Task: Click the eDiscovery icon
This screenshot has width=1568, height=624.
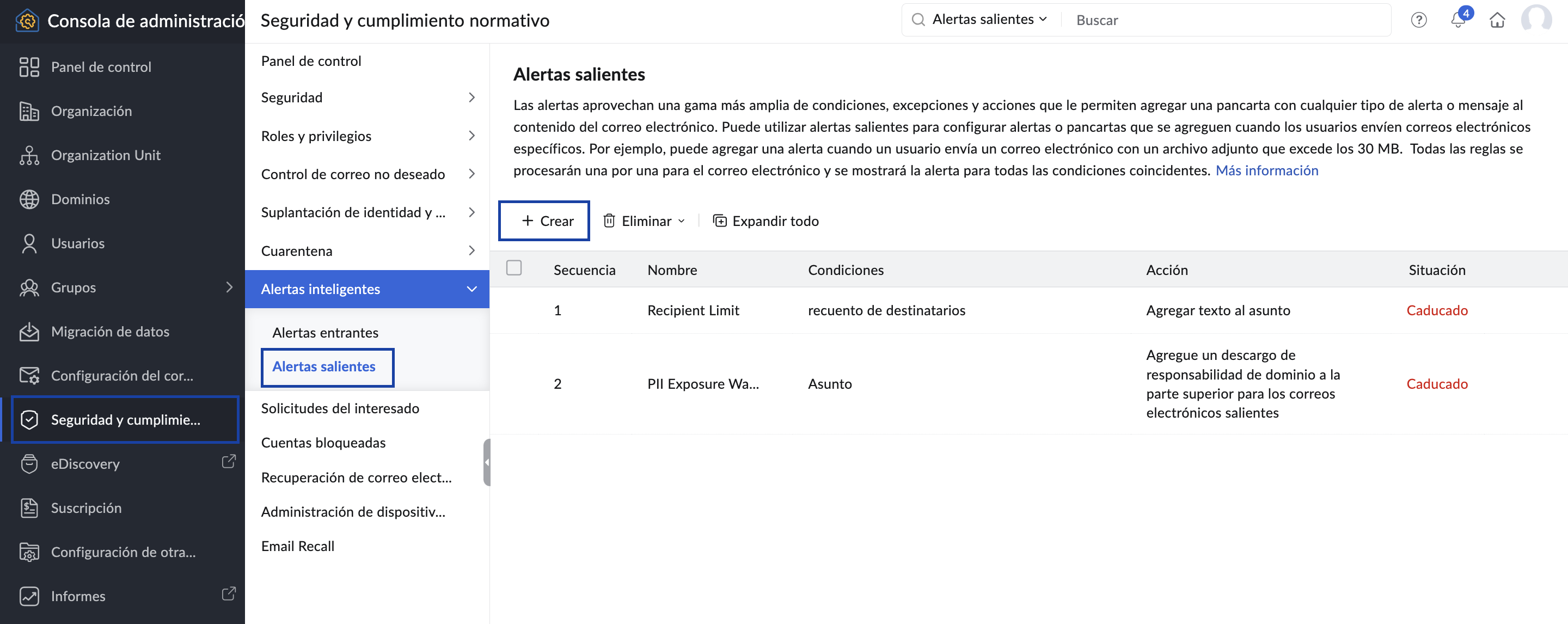Action: [x=29, y=464]
